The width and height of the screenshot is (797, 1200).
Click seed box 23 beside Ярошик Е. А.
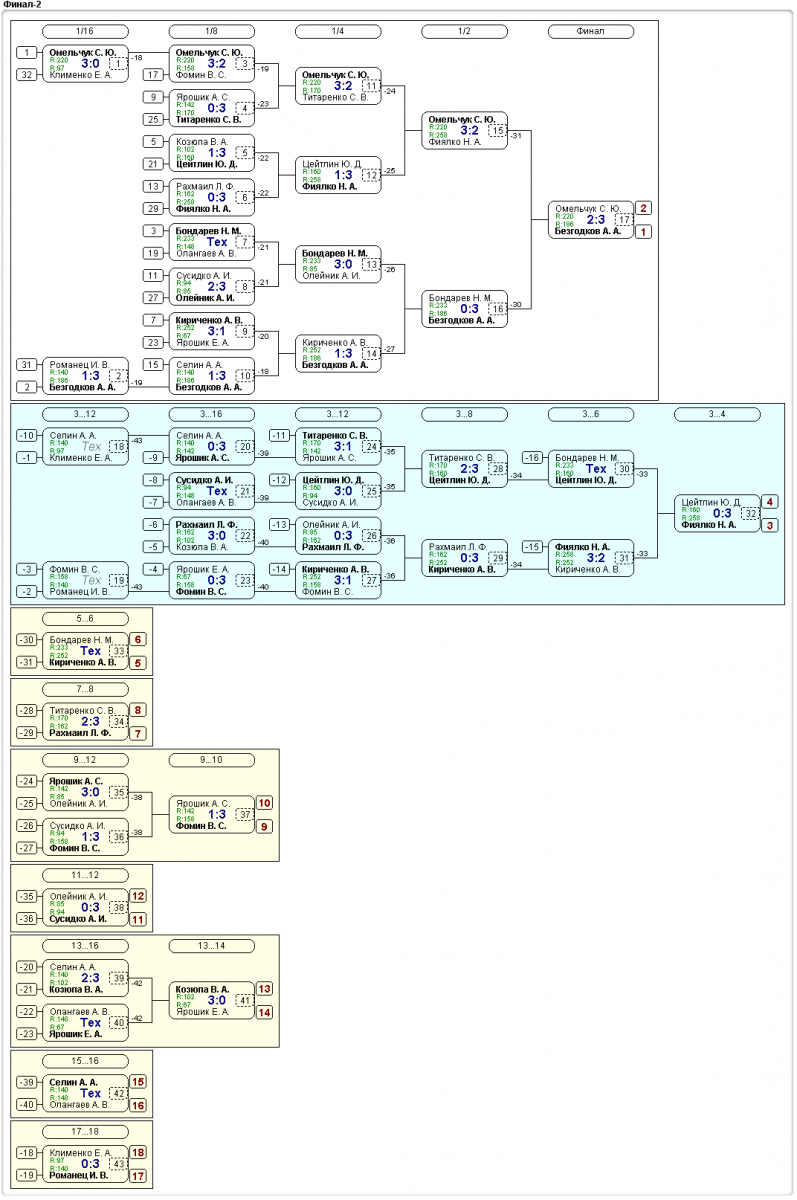pos(154,342)
